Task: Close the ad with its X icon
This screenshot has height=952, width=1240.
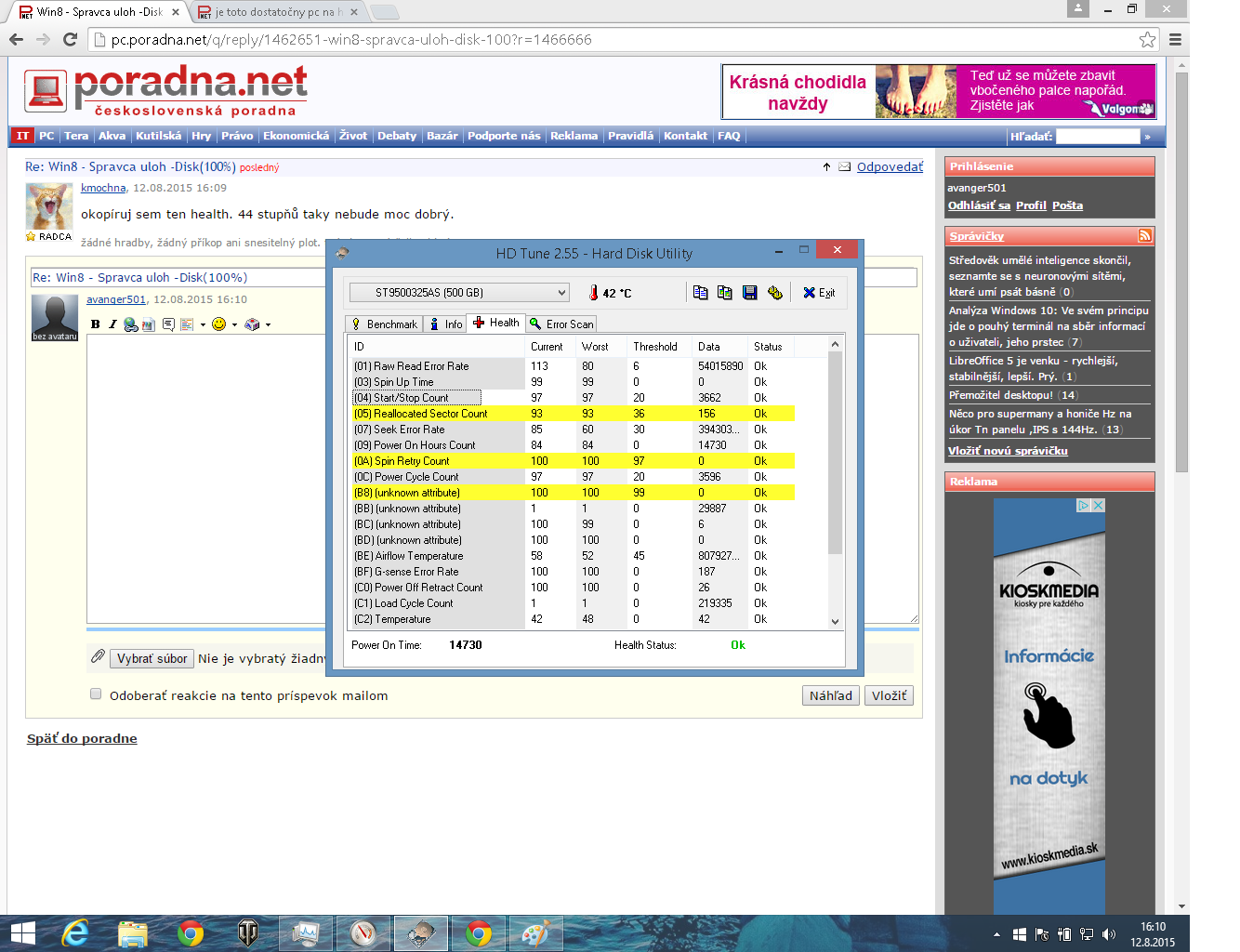Action: (1098, 506)
